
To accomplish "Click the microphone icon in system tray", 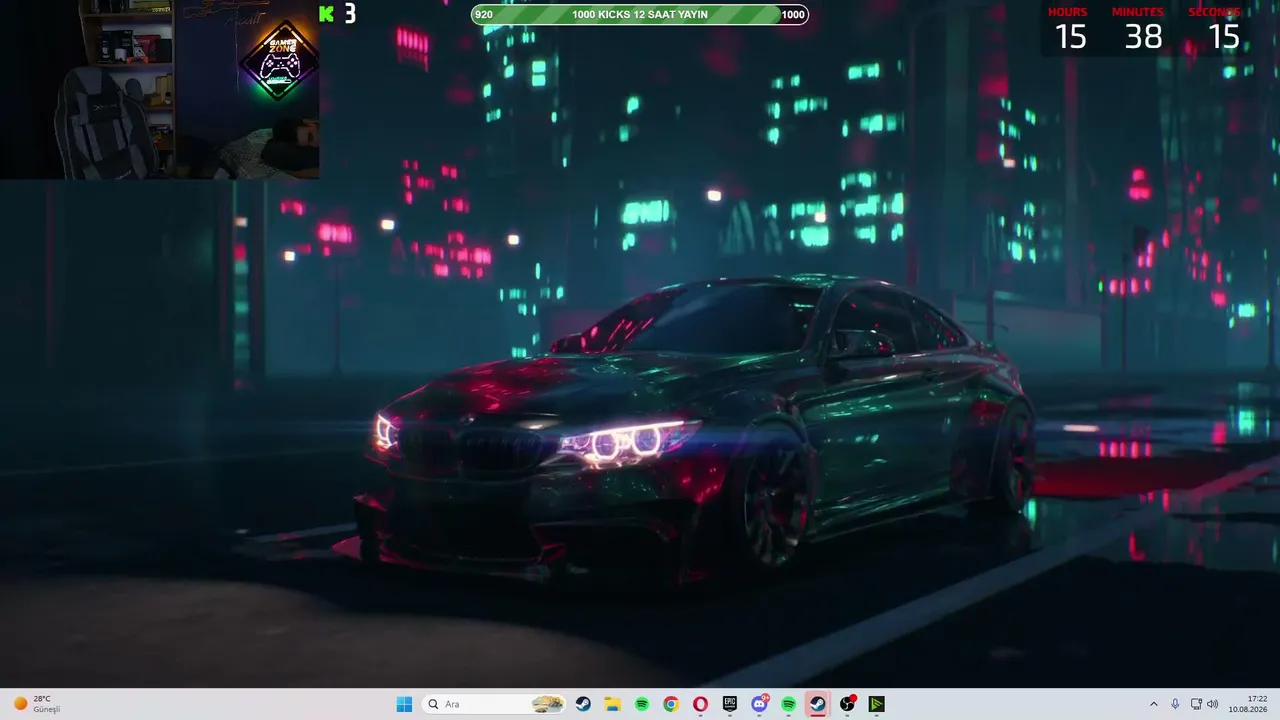I will 1175,704.
